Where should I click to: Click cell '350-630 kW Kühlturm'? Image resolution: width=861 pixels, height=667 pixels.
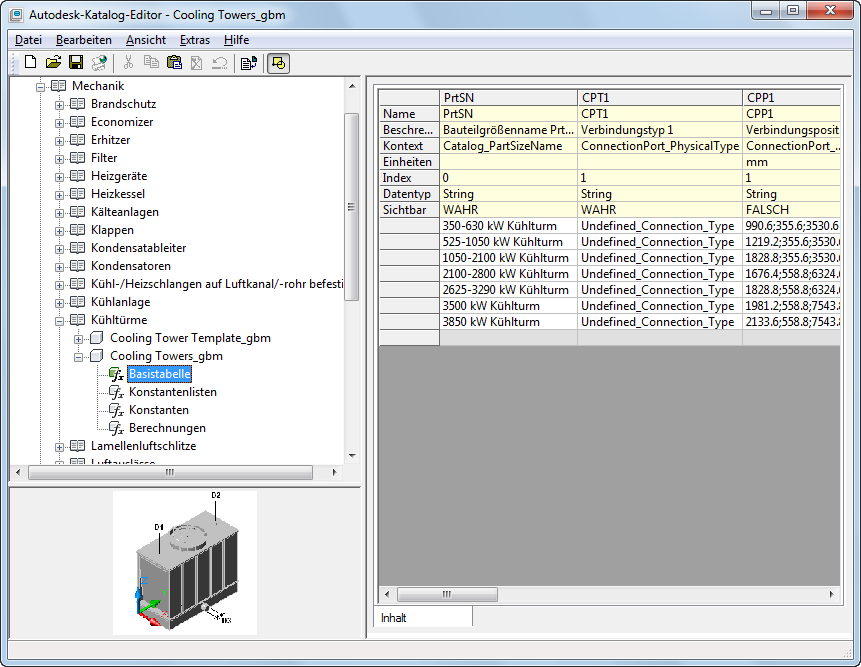point(508,226)
